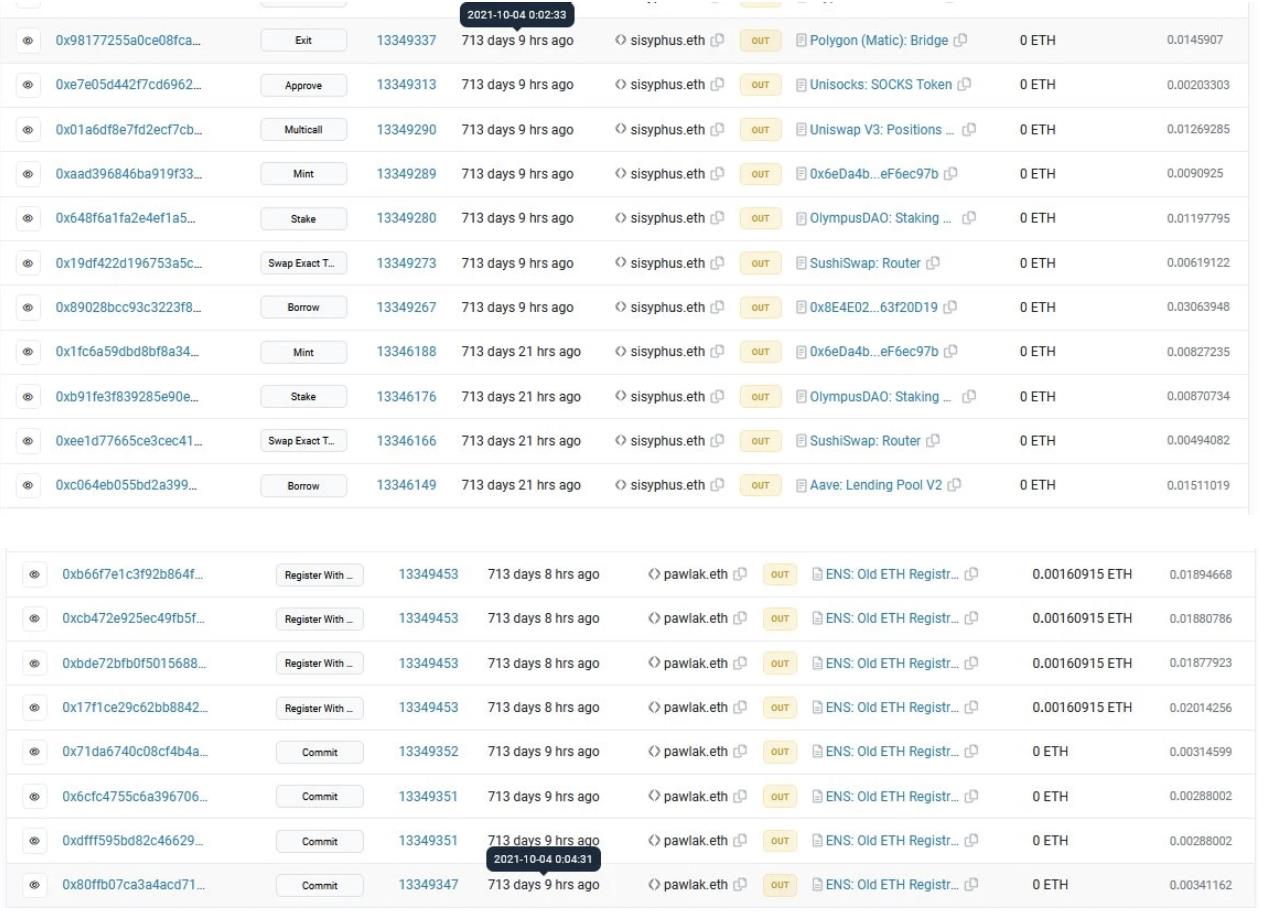Open block number 13349290
The height and width of the screenshot is (912, 1262).
406,129
